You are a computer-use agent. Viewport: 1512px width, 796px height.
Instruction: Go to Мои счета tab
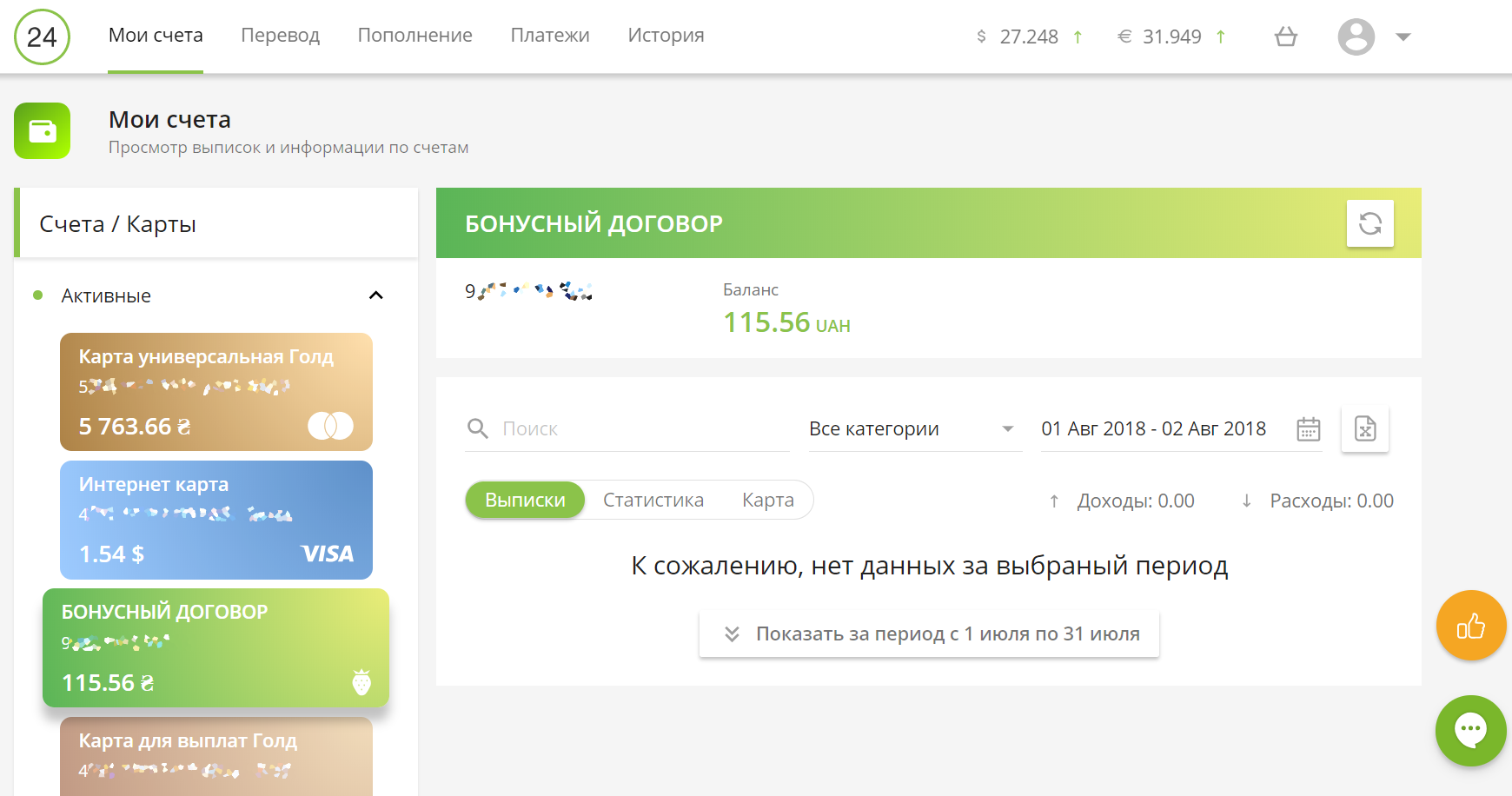156,36
